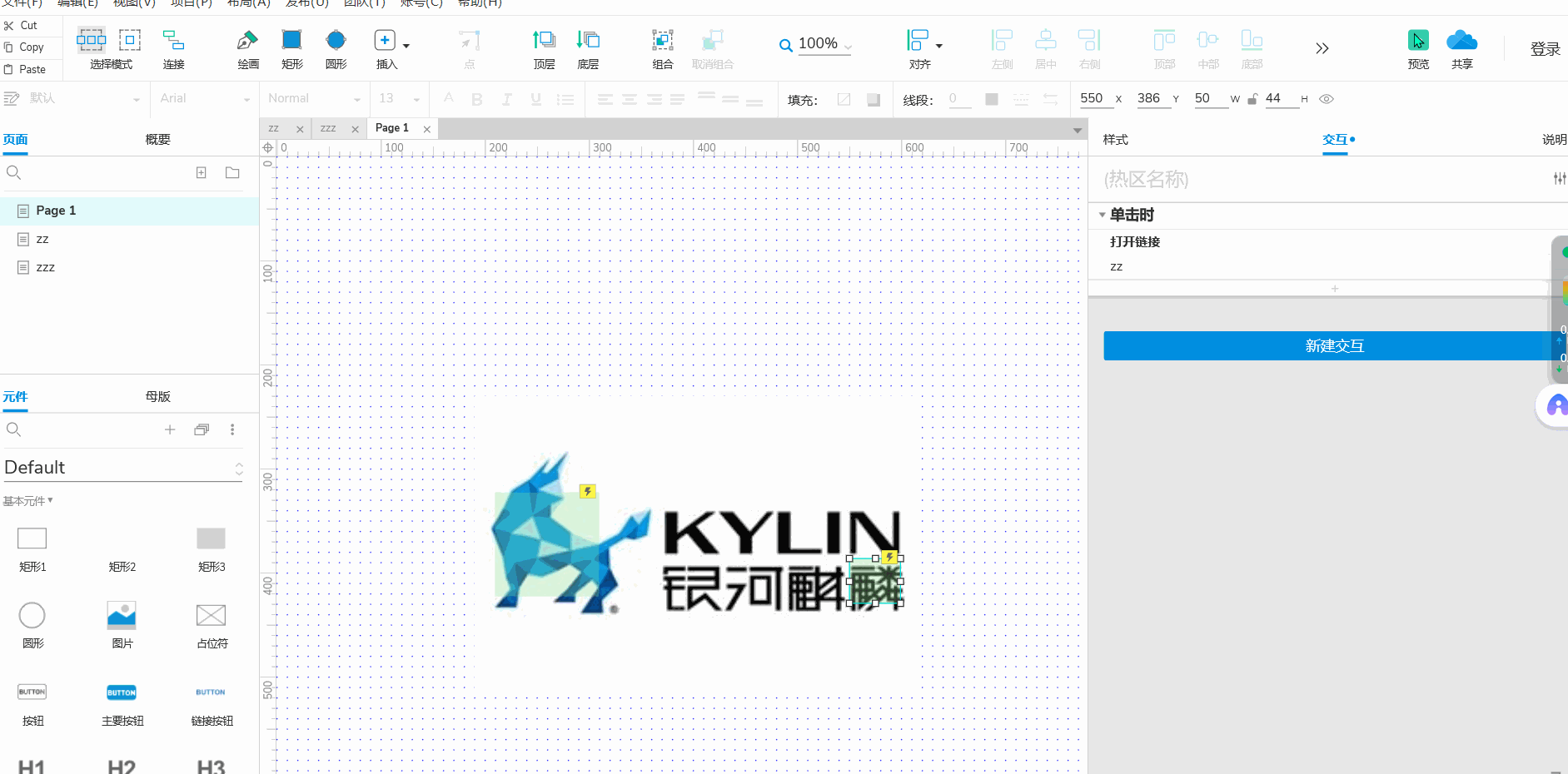Screen dimensions: 1568x774
Task: Toggle bold text formatting
Action: (477, 100)
